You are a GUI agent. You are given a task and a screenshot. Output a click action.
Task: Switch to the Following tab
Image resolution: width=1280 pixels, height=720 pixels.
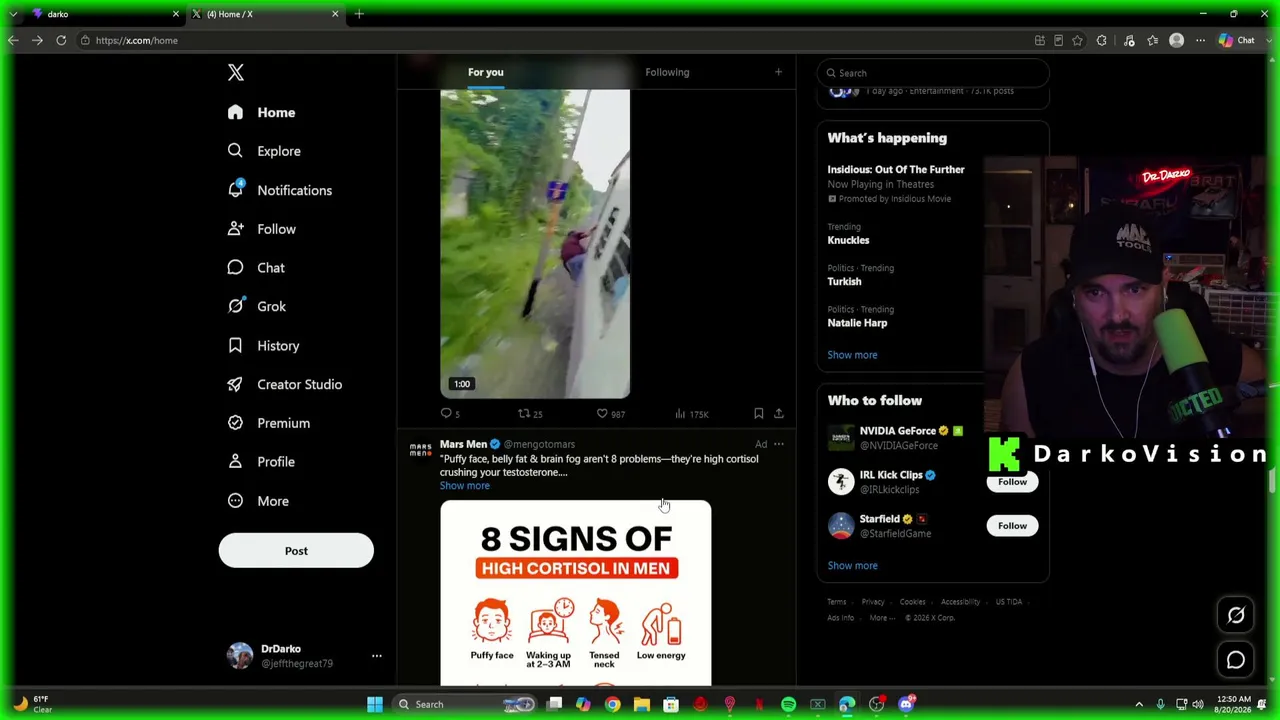667,72
